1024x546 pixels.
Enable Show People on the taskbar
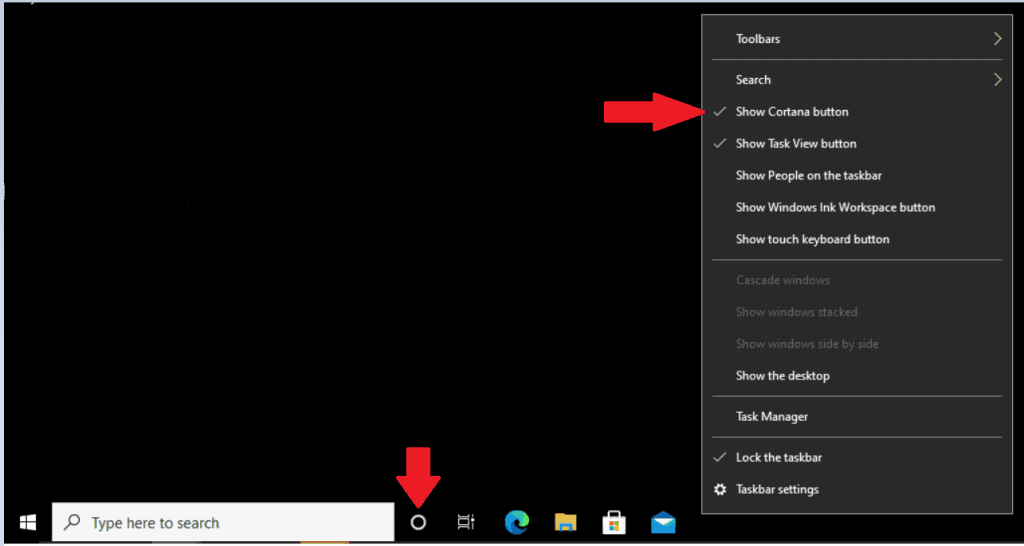pyautogui.click(x=808, y=176)
